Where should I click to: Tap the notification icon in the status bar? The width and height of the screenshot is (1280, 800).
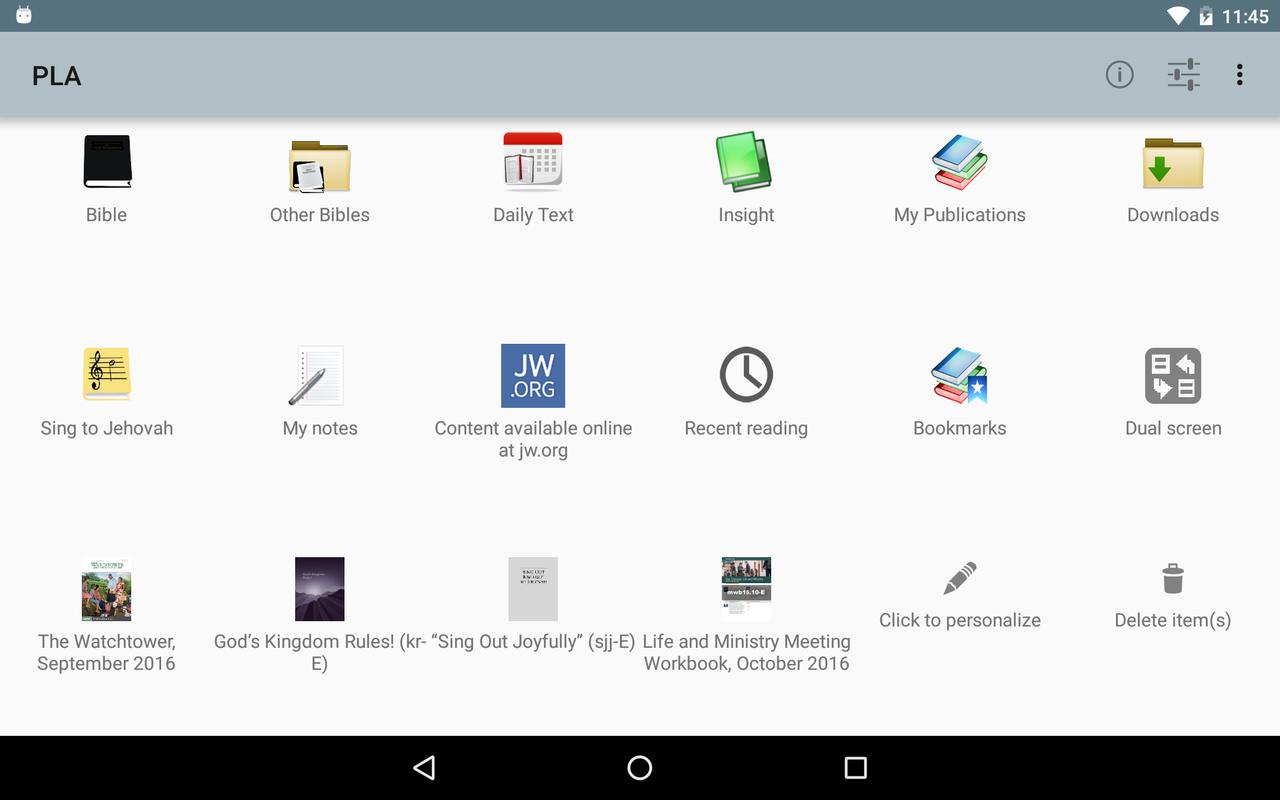point(24,15)
